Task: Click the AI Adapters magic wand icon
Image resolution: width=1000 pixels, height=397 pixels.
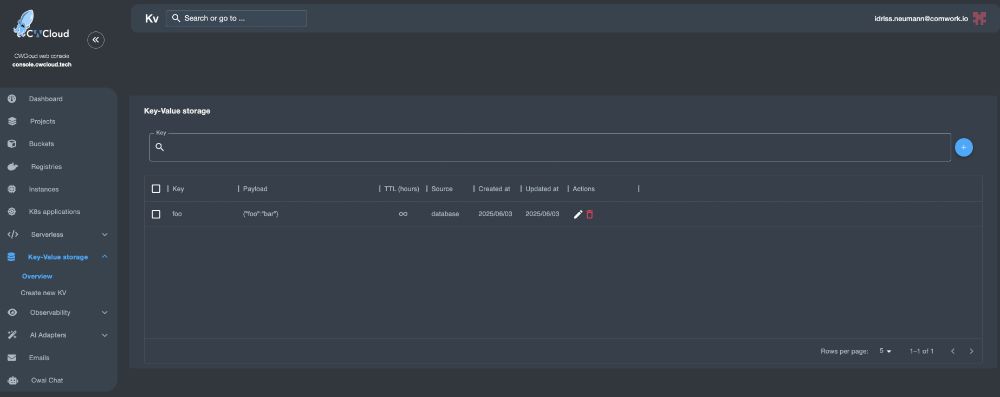Action: point(11,335)
